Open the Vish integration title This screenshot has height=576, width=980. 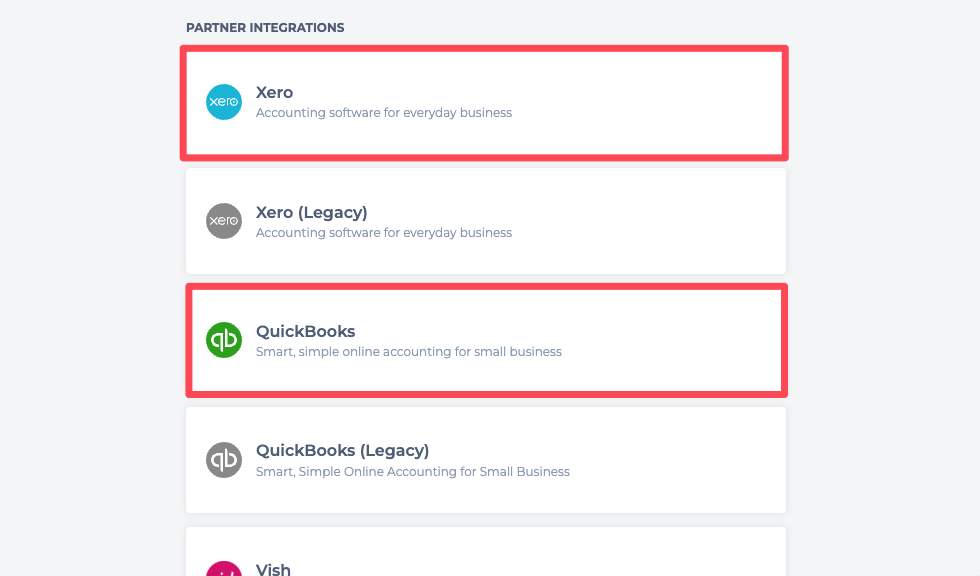point(273,569)
